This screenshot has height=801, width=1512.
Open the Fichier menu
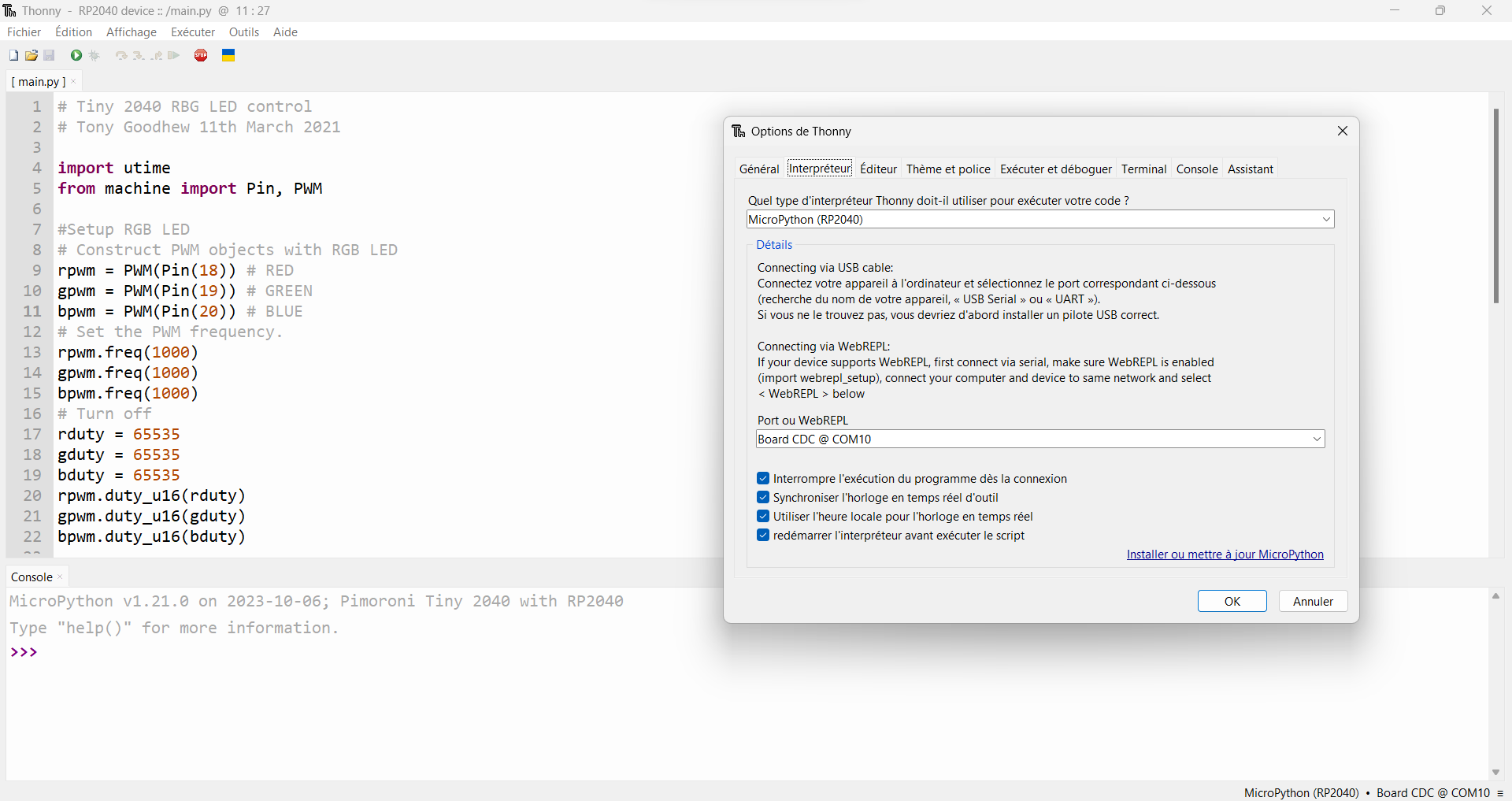tap(24, 32)
